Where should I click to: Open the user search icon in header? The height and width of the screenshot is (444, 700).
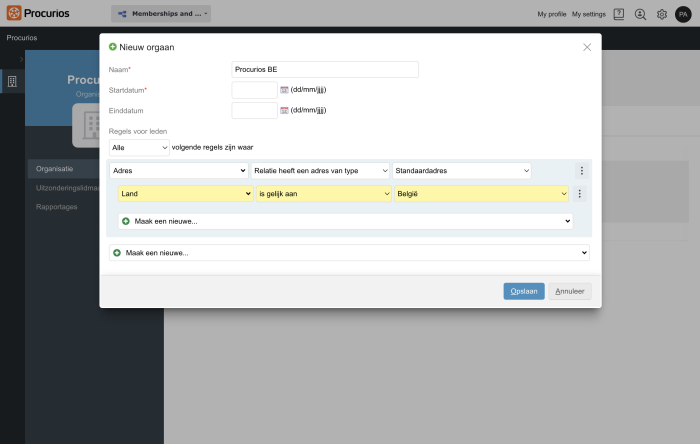pyautogui.click(x=640, y=14)
